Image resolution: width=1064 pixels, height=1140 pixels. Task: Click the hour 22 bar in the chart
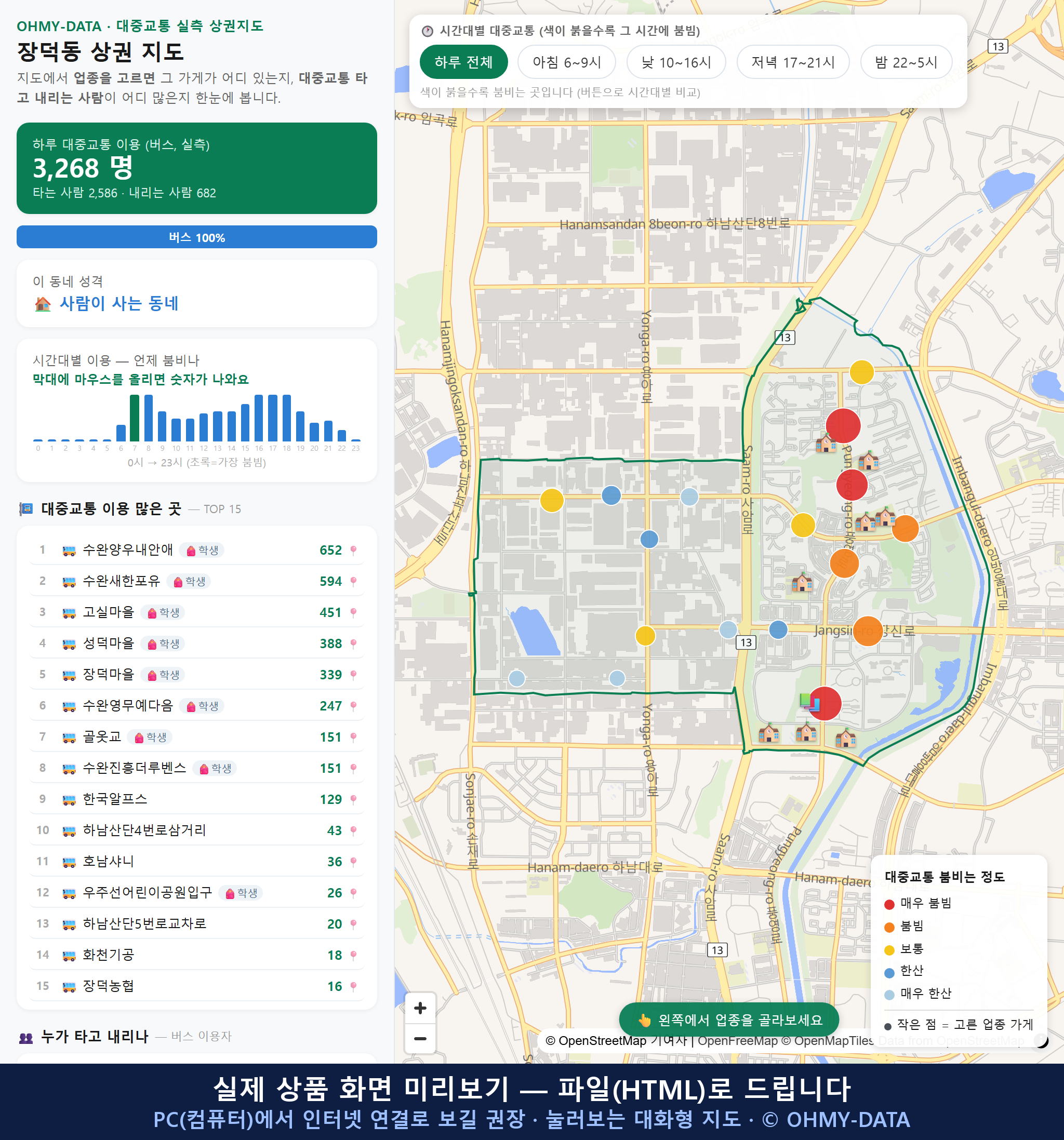342,435
